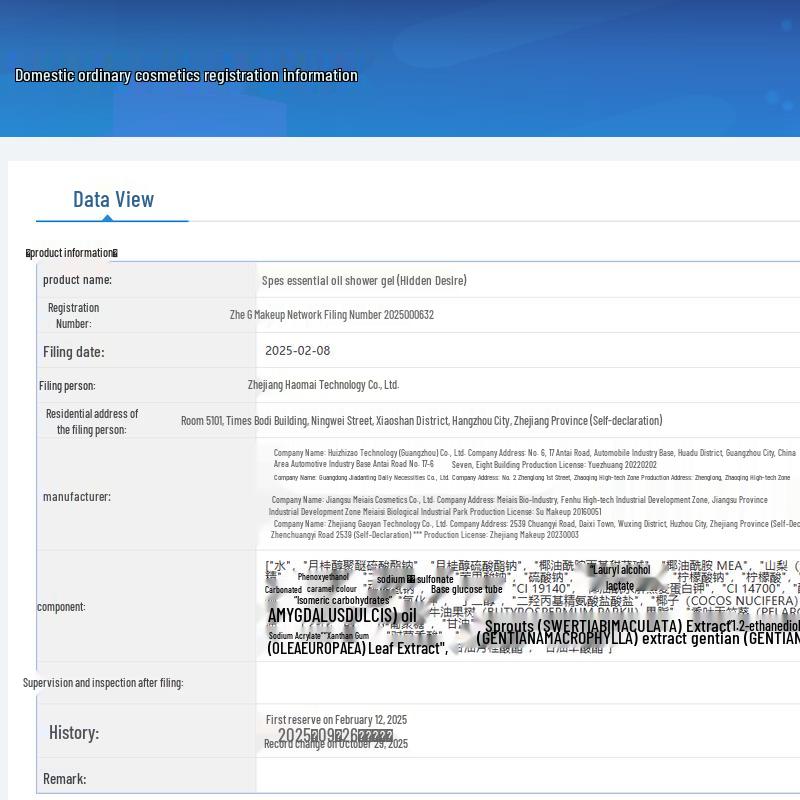This screenshot has height=800, width=800.
Task: Select 'AMYGDALUSDULCIS) oil' ingredient text
Action: (x=342, y=615)
